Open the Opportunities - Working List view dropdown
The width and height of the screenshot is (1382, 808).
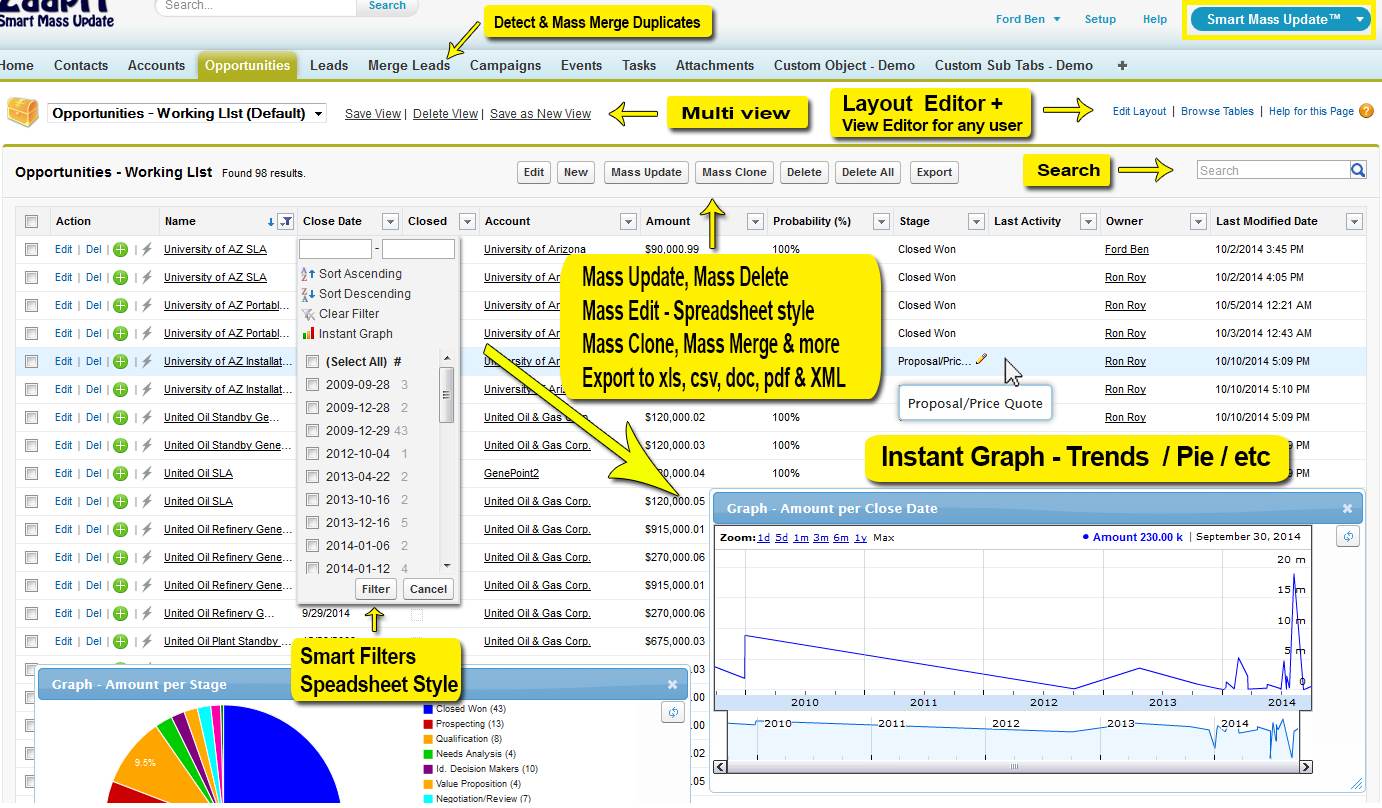[x=187, y=113]
